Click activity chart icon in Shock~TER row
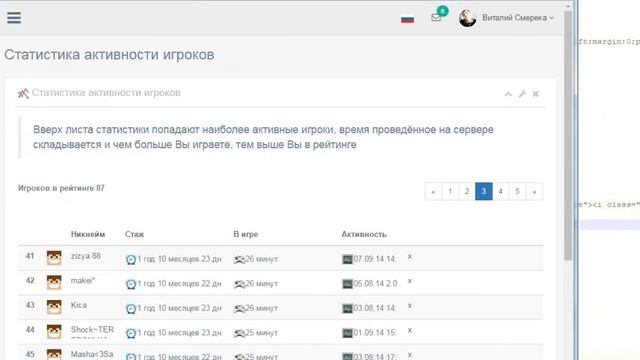This screenshot has width=640, height=360. pos(347,333)
